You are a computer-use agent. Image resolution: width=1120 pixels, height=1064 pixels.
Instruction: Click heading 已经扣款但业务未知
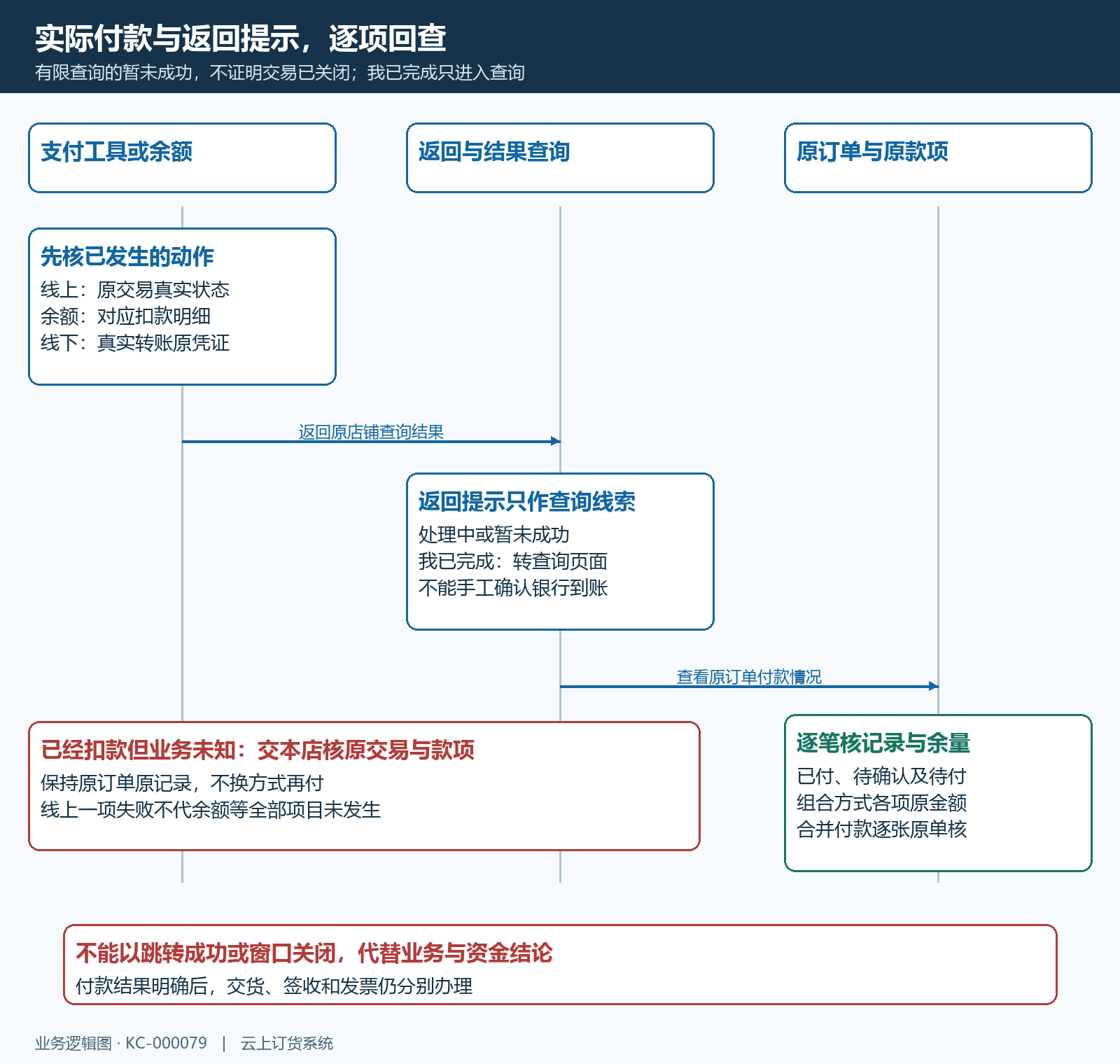138,750
